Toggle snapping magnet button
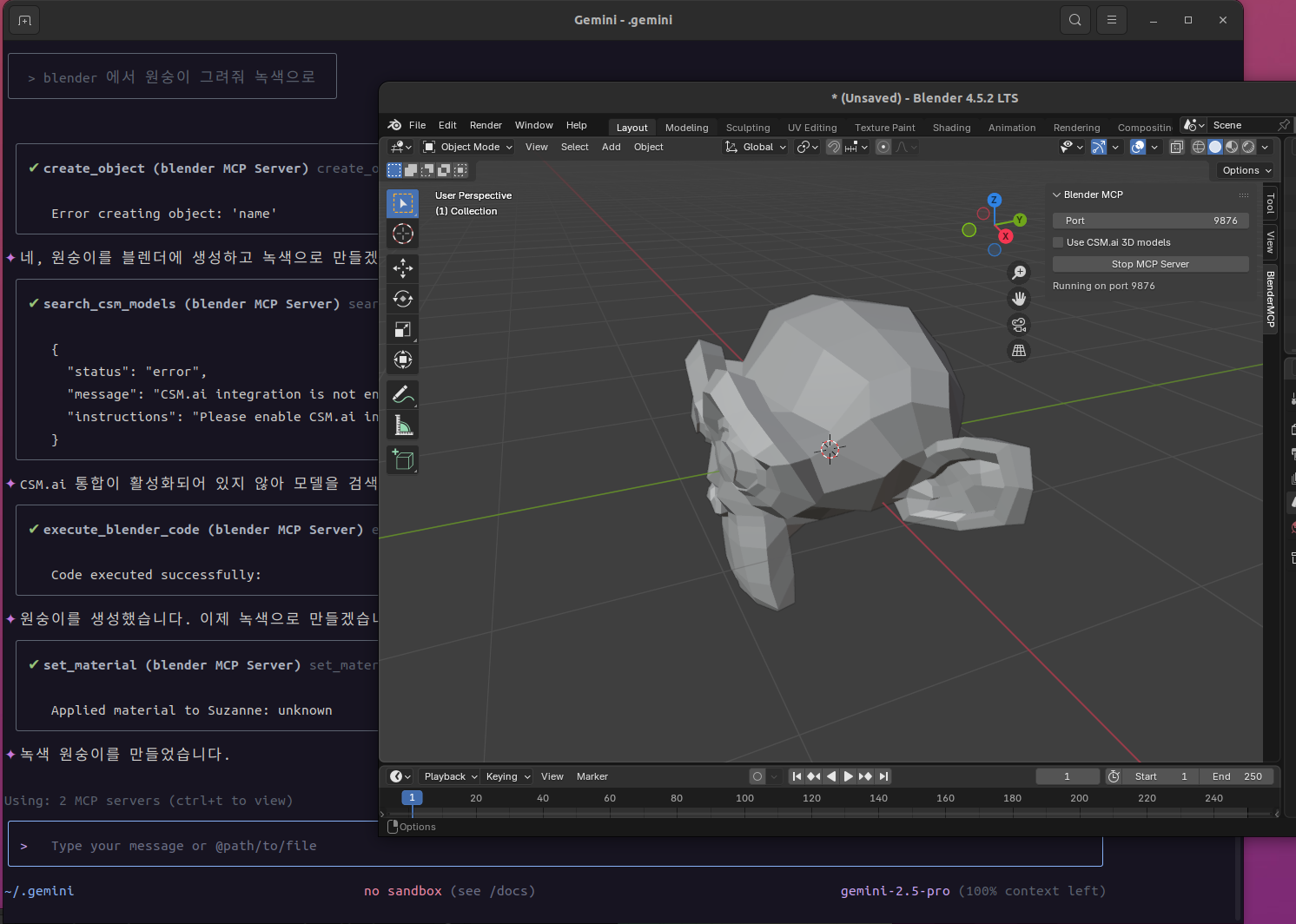The width and height of the screenshot is (1296, 924). [x=834, y=147]
